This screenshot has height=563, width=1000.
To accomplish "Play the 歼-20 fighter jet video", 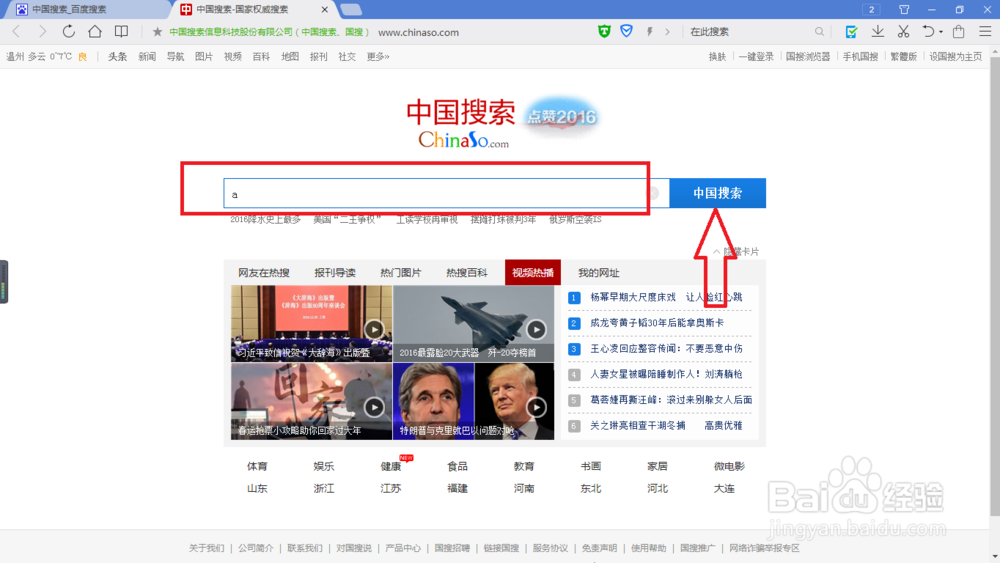I will click(536, 329).
